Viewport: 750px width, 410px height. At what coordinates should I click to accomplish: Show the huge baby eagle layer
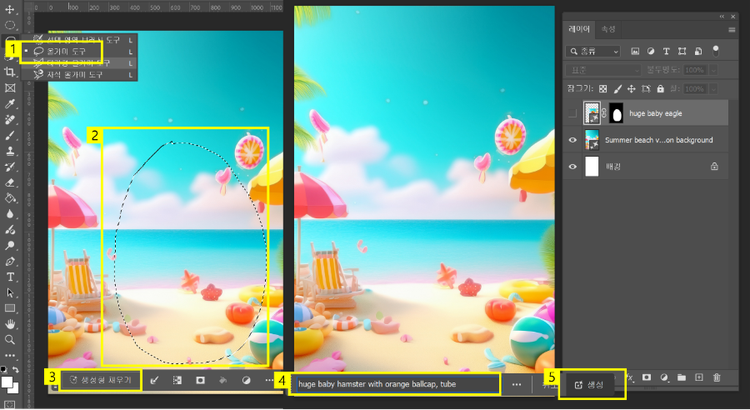tap(572, 113)
